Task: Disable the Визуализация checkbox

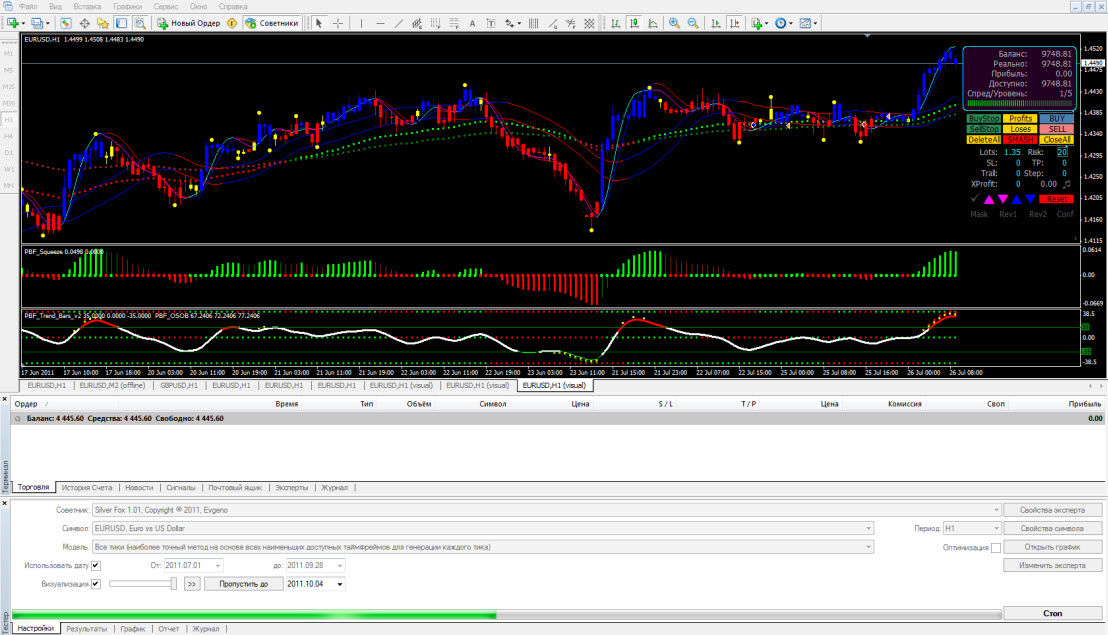Action: pyautogui.click(x=96, y=583)
